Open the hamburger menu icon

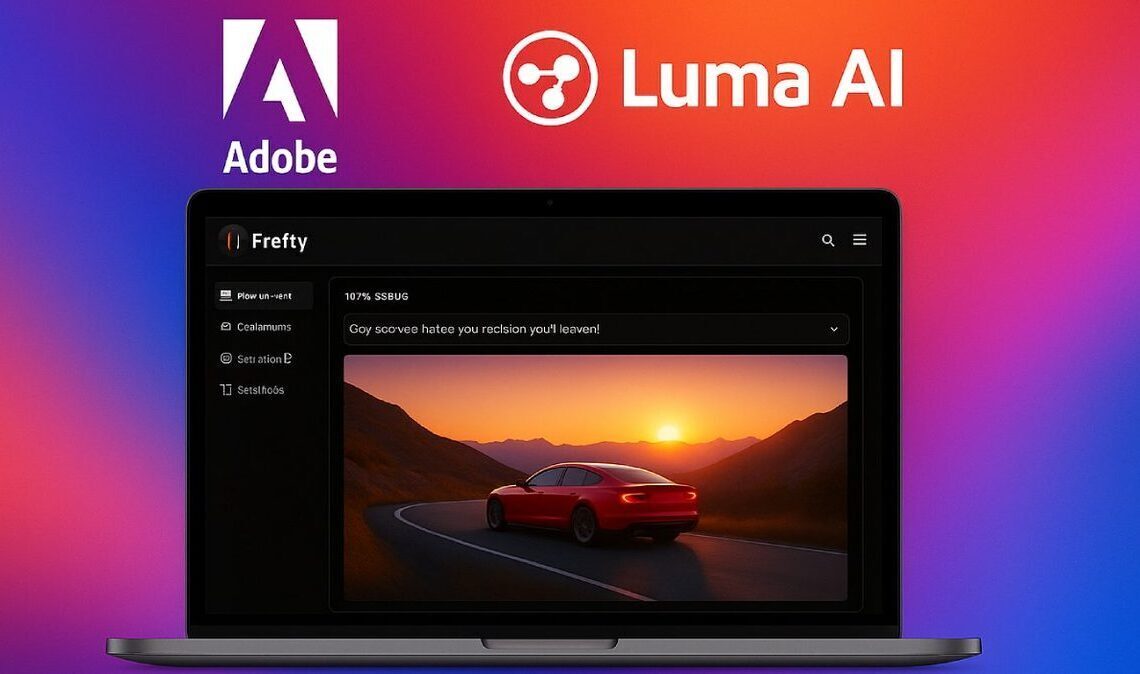point(859,239)
